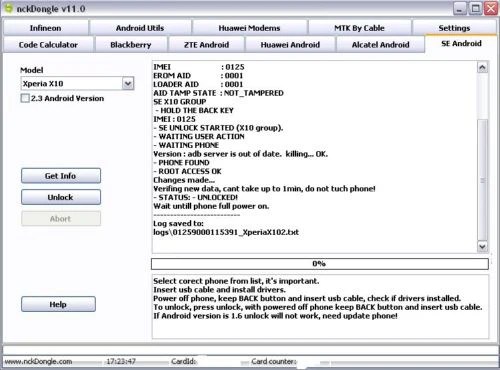
Task: Click the saved log file path line
Action: click(x=226, y=232)
